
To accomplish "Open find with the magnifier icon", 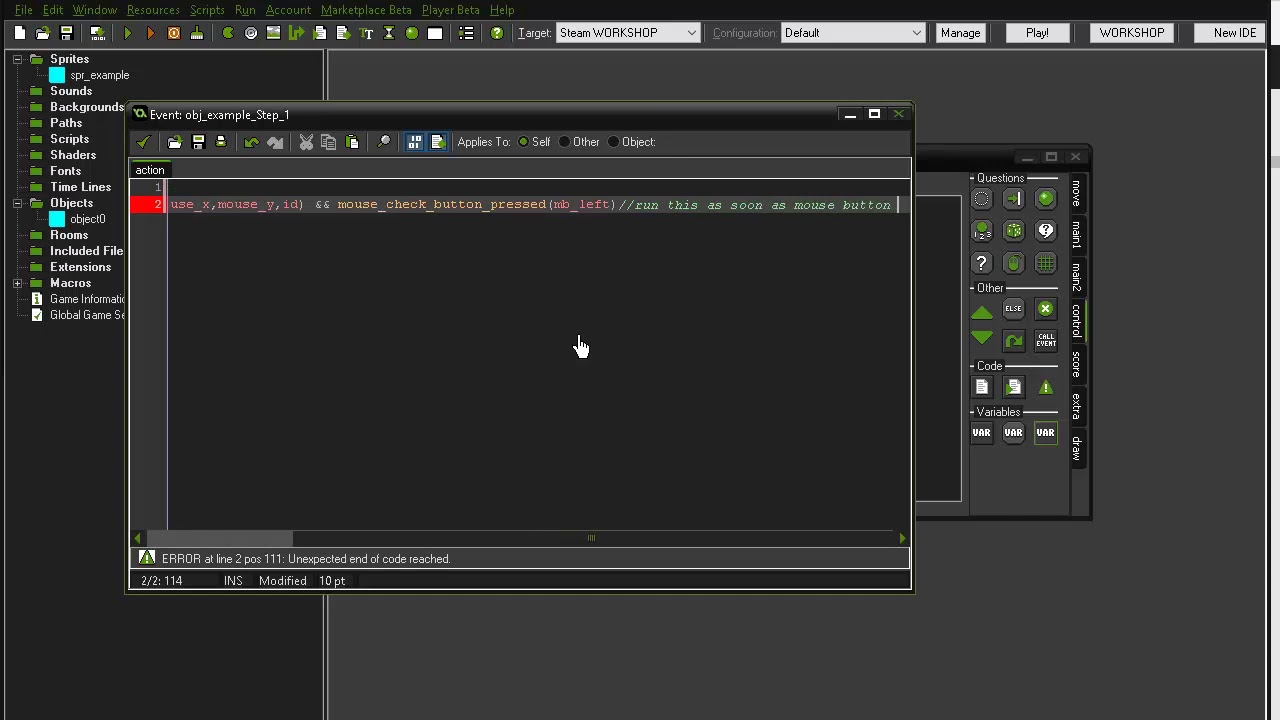I will 383,142.
